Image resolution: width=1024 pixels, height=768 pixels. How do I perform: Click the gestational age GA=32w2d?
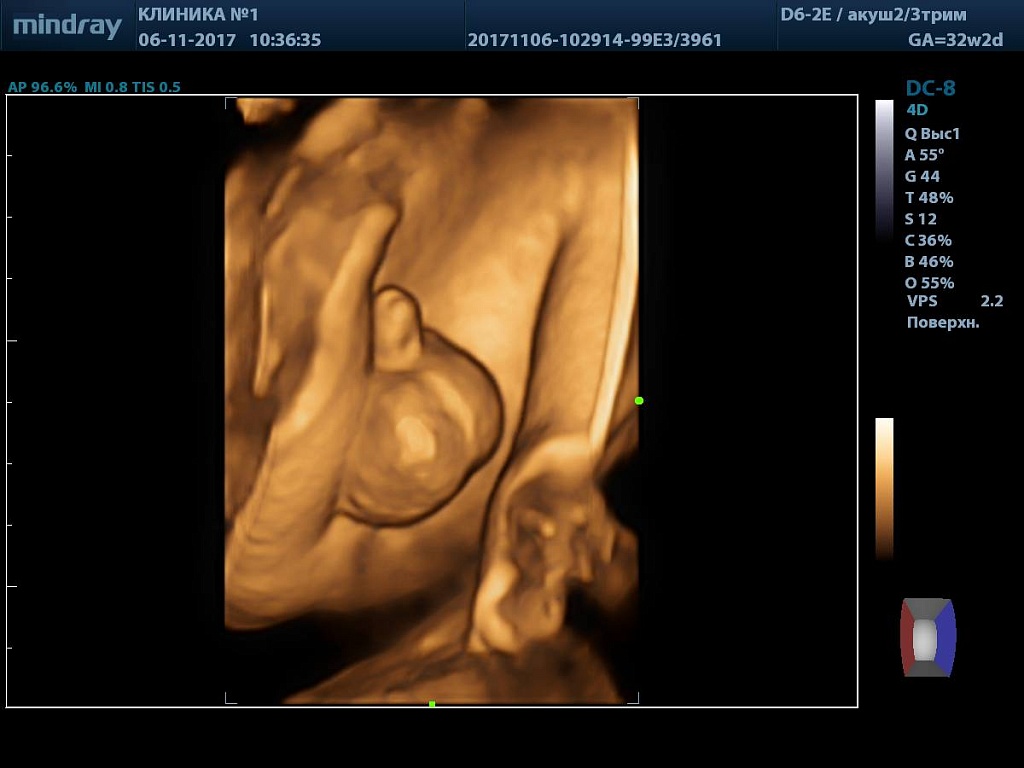[955, 40]
